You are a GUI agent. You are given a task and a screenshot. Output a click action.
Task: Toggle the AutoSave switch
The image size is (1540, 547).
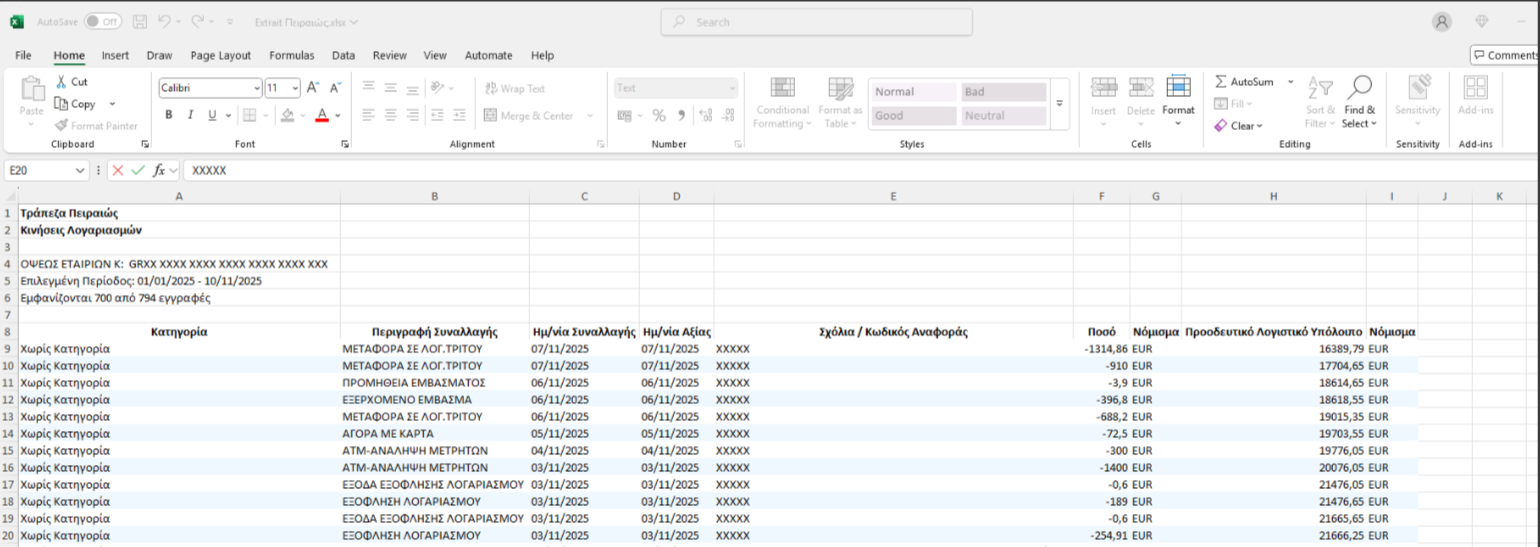pyautogui.click(x=102, y=21)
